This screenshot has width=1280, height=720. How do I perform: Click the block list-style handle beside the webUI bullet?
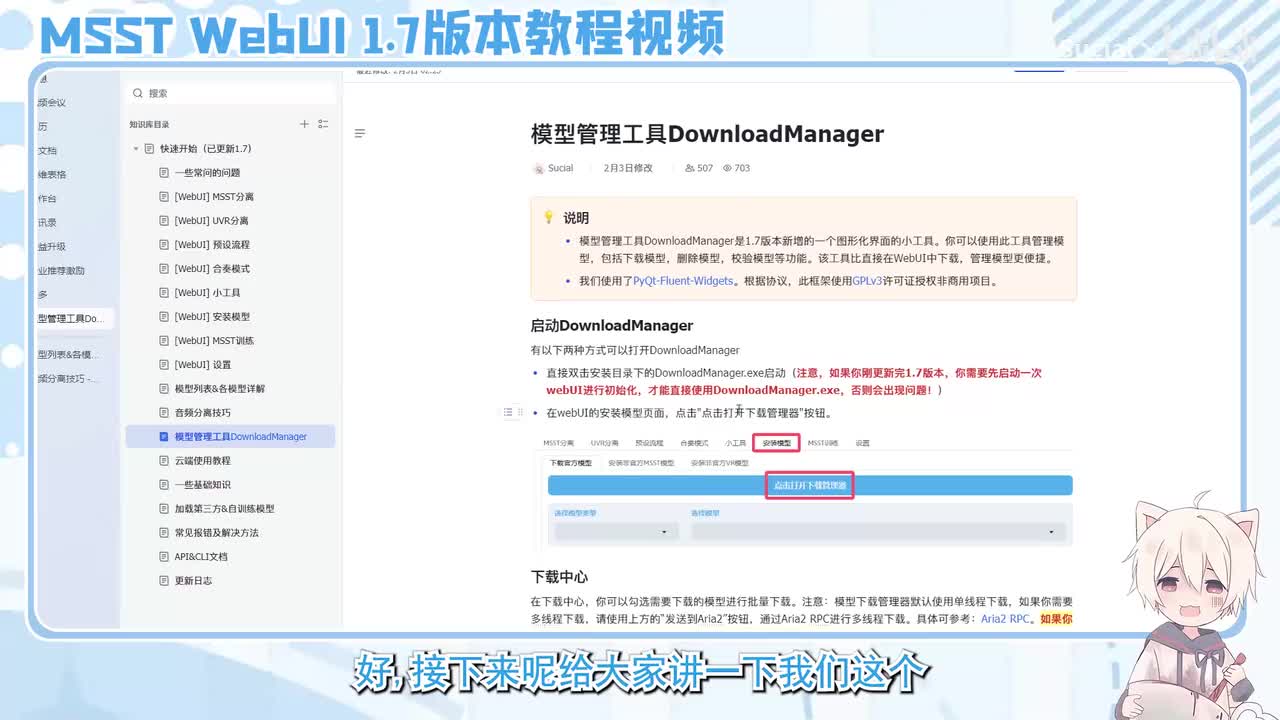508,412
